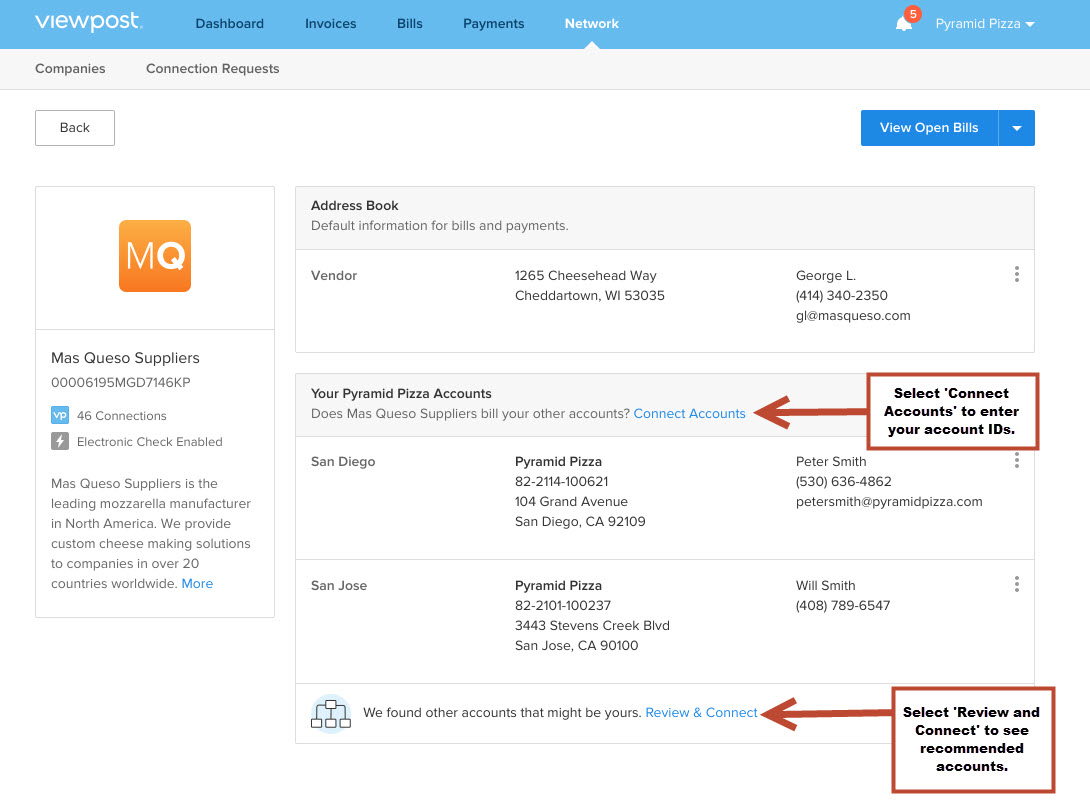Image resolution: width=1090 pixels, height=812 pixels.
Task: Click the Connect Accounts link
Action: coord(690,414)
